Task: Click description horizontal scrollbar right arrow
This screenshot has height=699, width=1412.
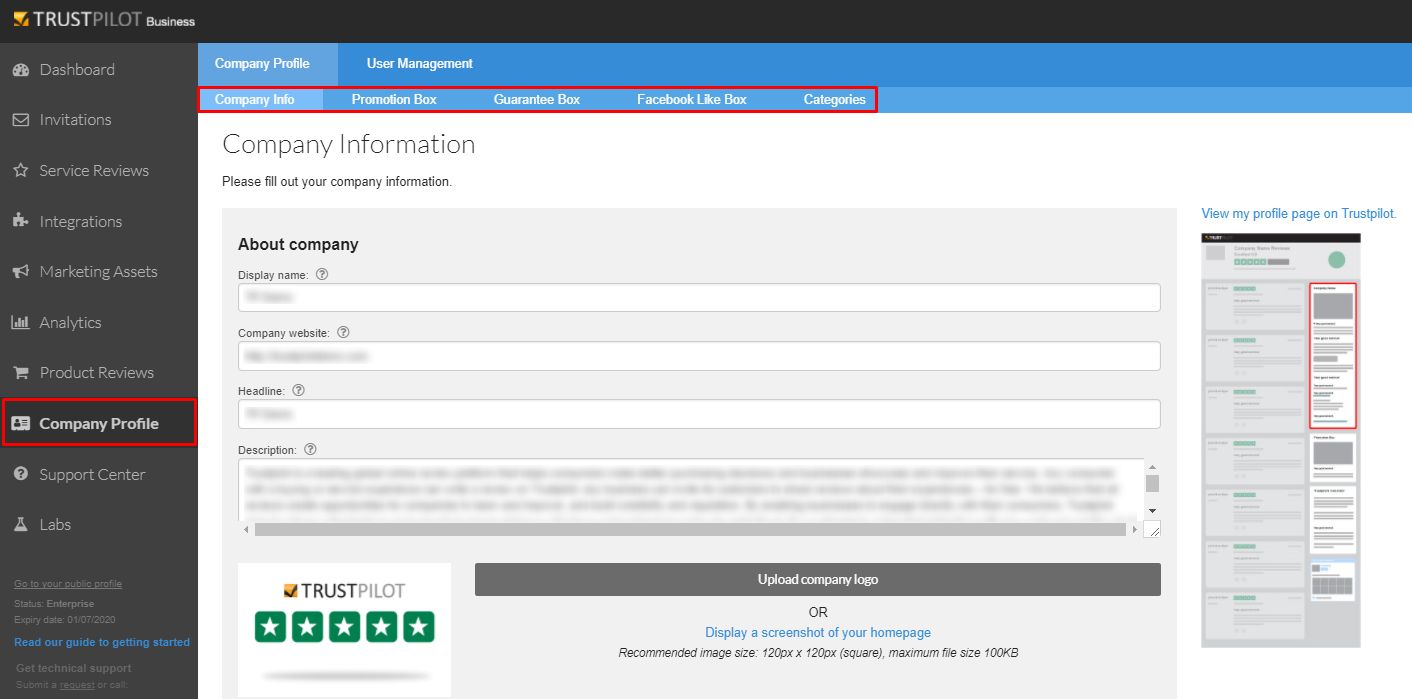Action: (x=1135, y=529)
